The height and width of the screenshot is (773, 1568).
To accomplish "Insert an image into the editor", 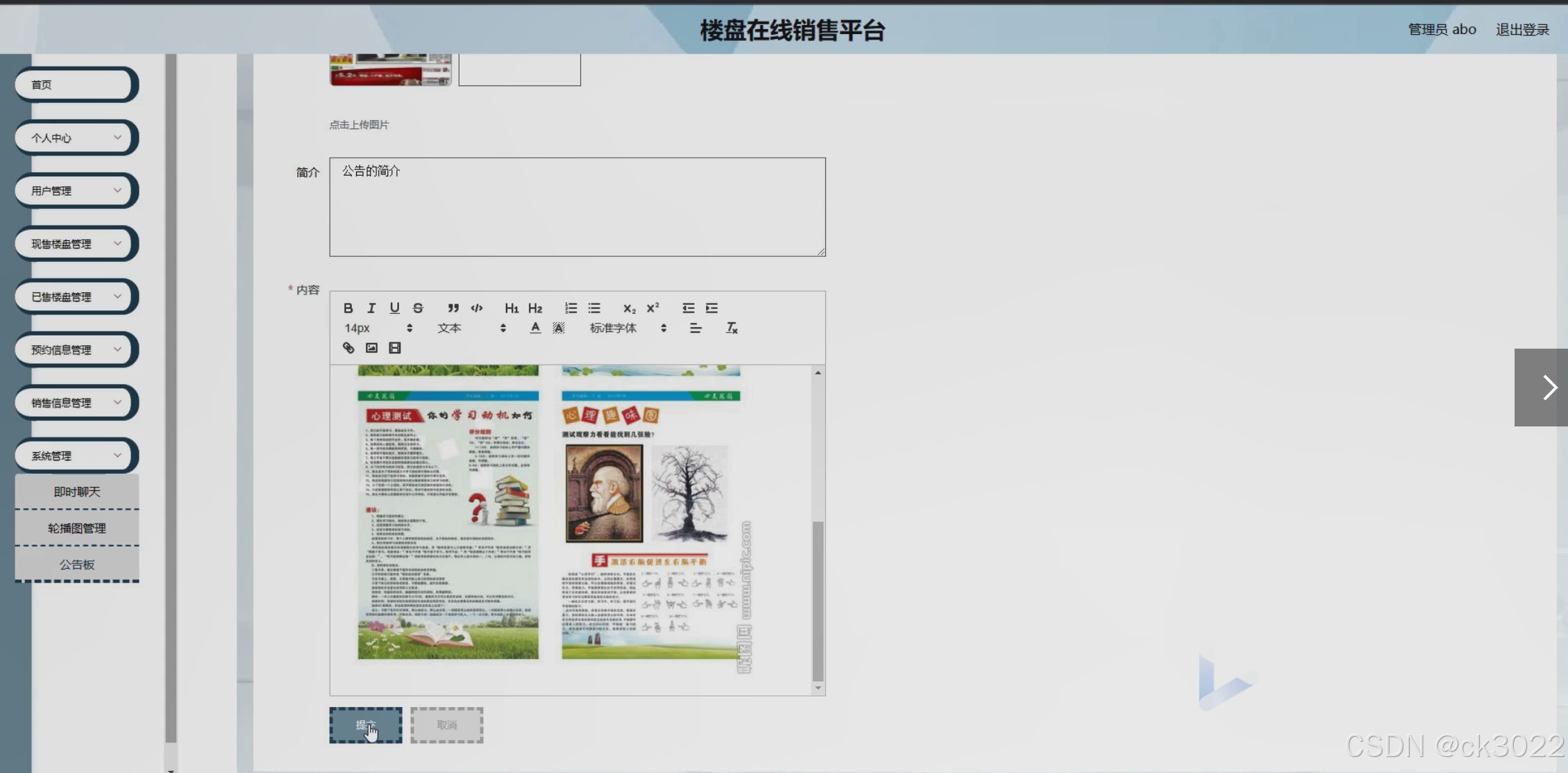I will (371, 348).
